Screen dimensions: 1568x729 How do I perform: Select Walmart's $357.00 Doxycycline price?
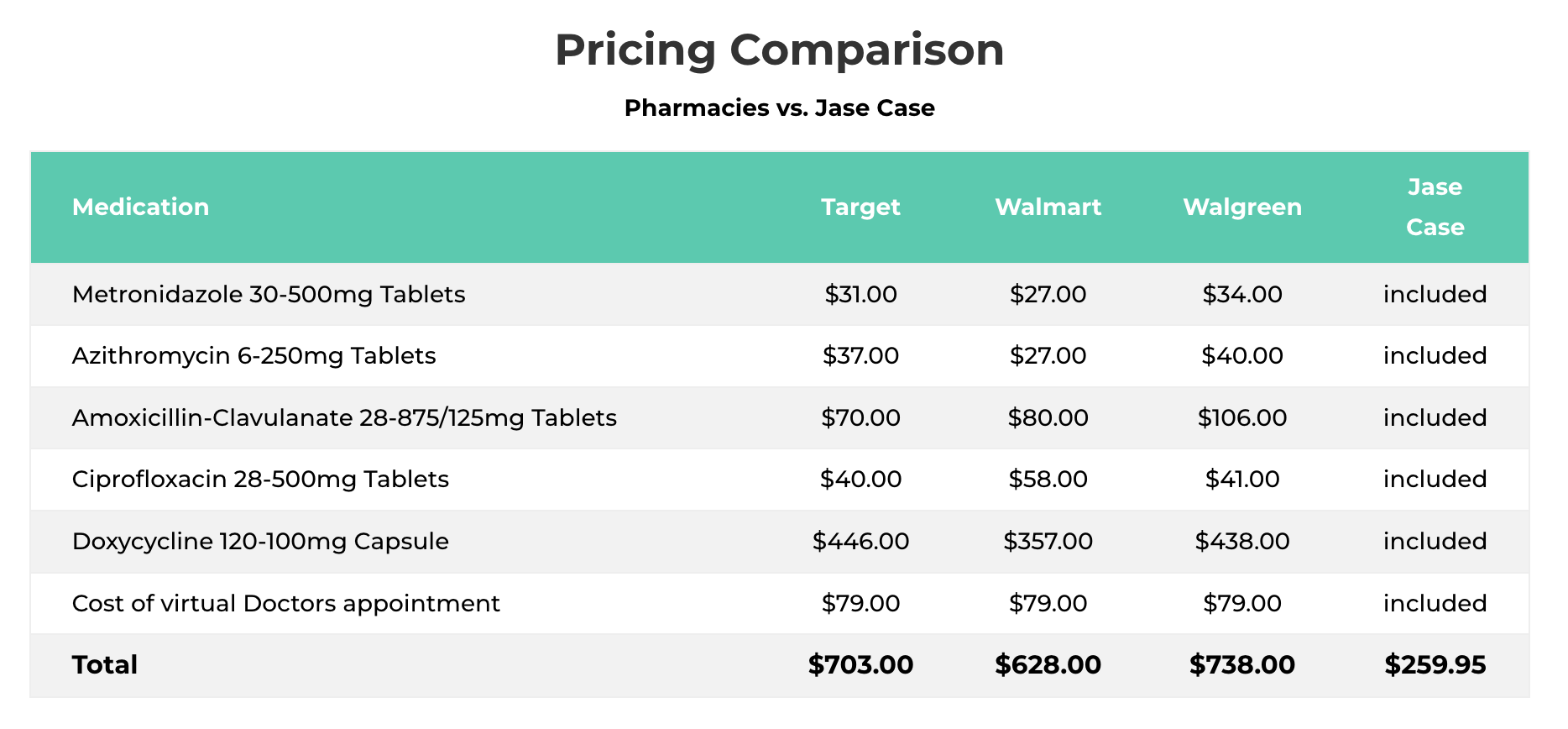point(1048,542)
